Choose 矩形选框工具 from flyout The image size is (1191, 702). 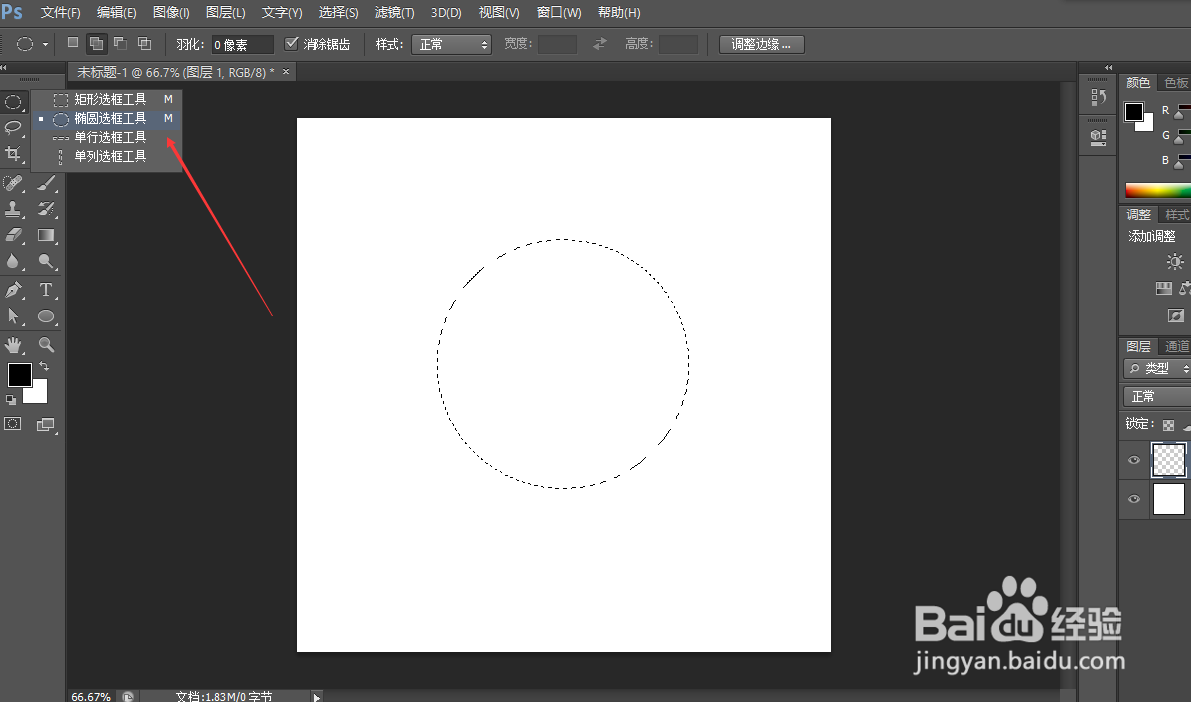pos(109,100)
